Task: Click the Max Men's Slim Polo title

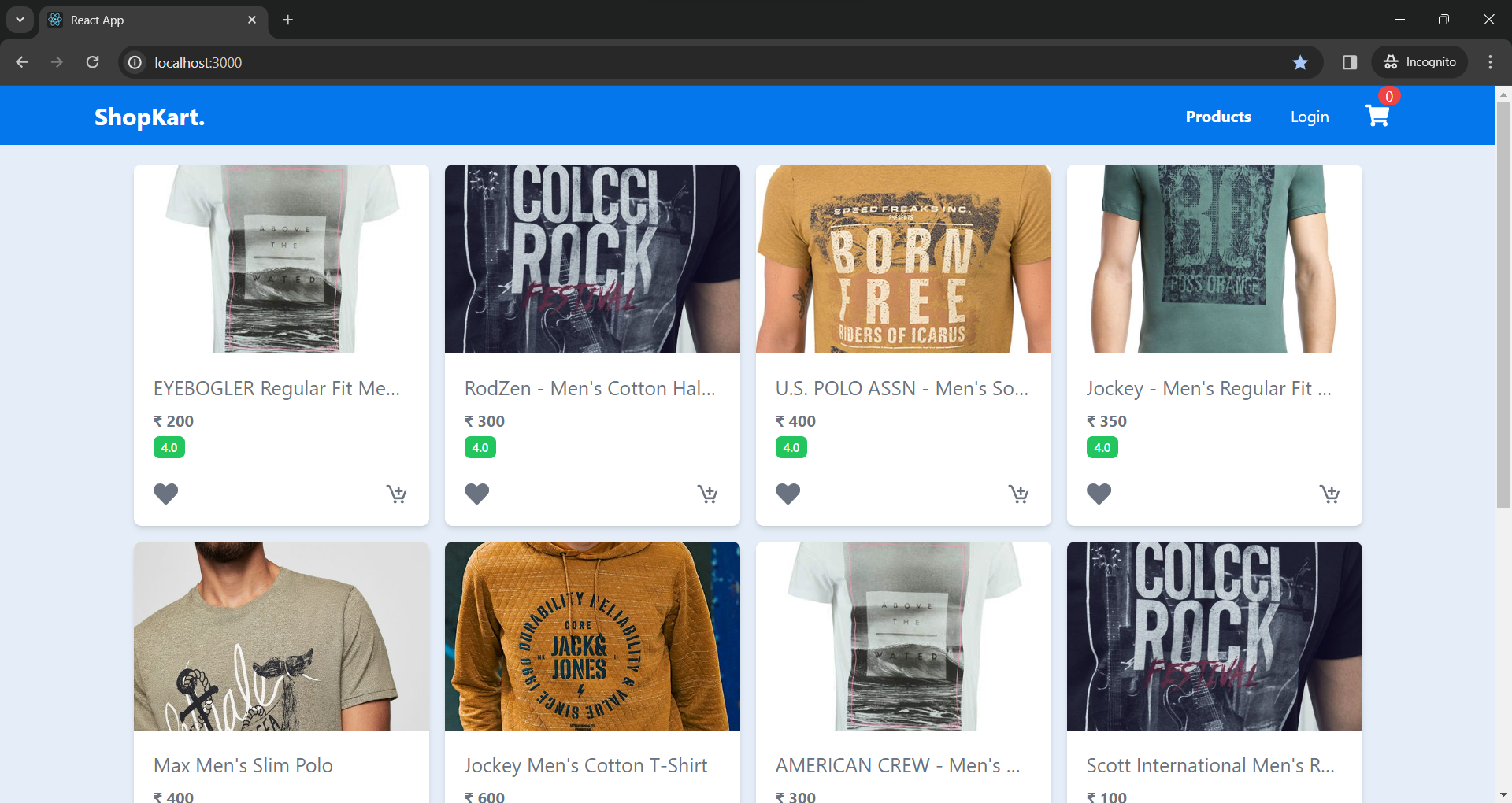Action: pos(243,765)
